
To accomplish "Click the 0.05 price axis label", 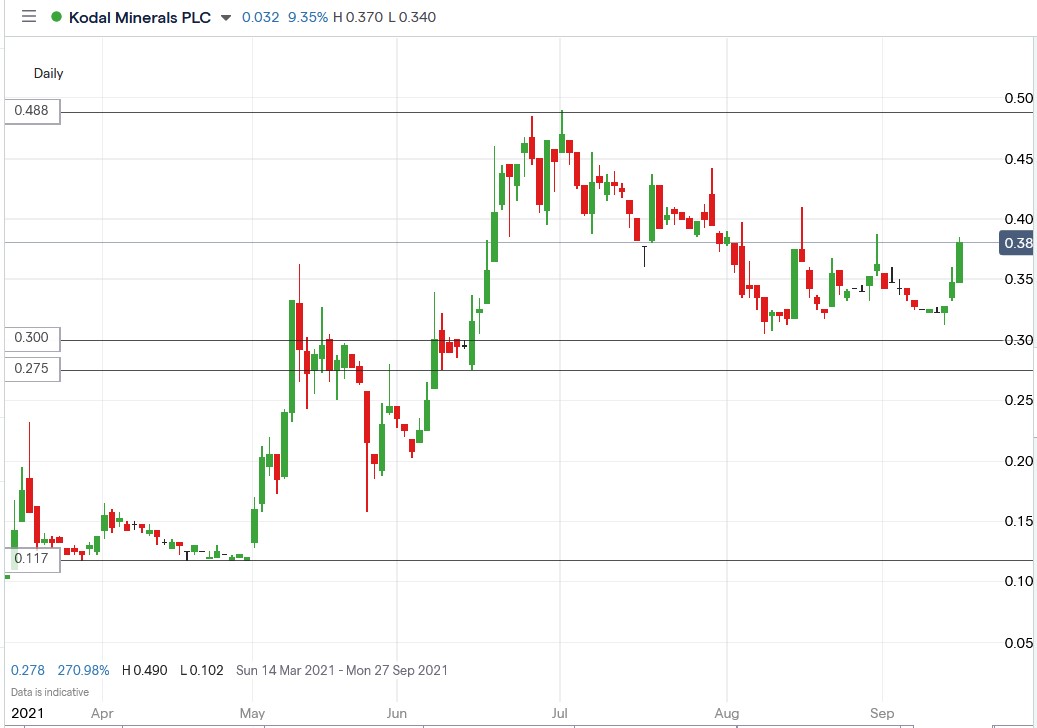I will click(x=1018, y=643).
